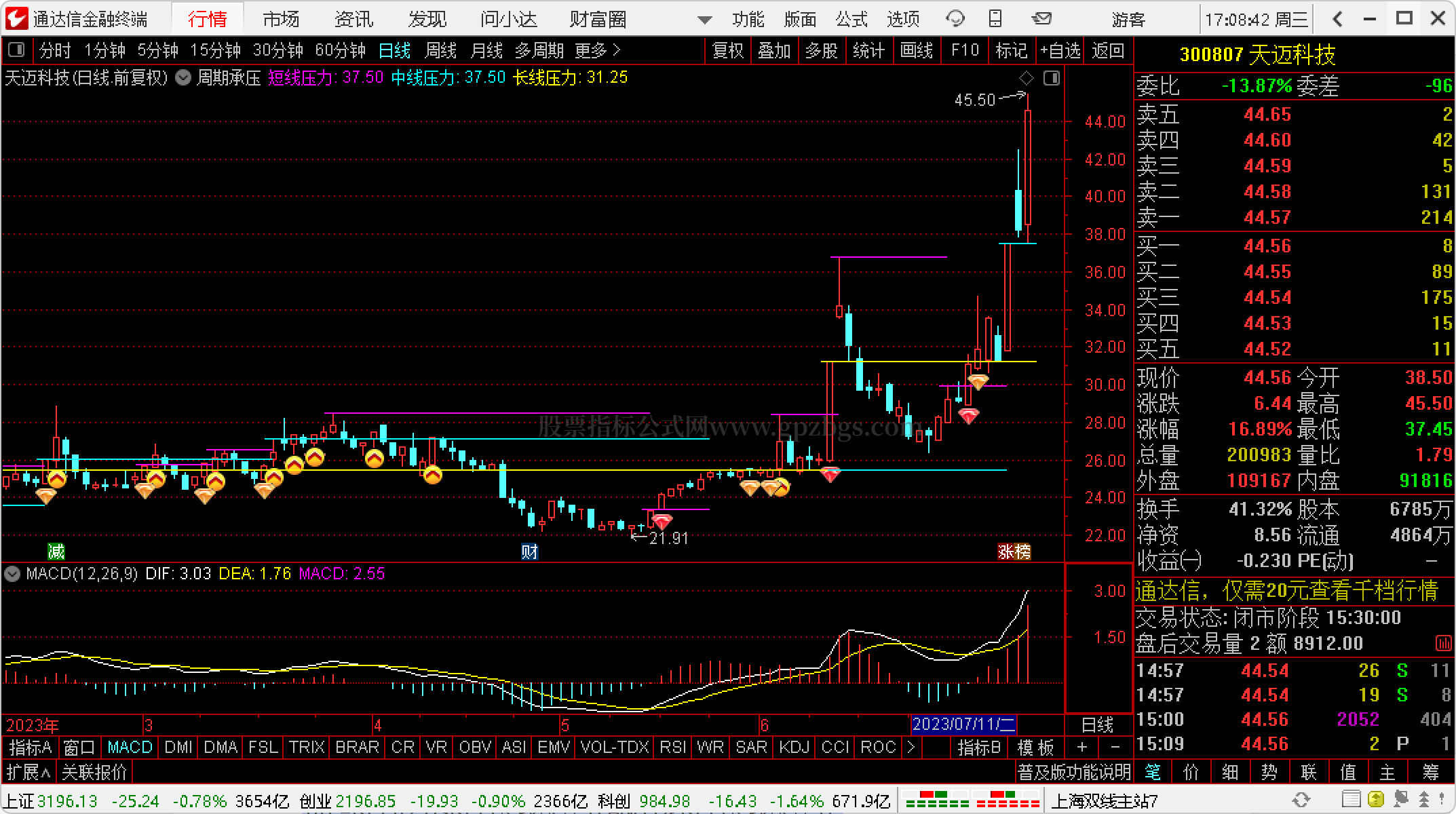Open the 行情 main tab

point(208,19)
